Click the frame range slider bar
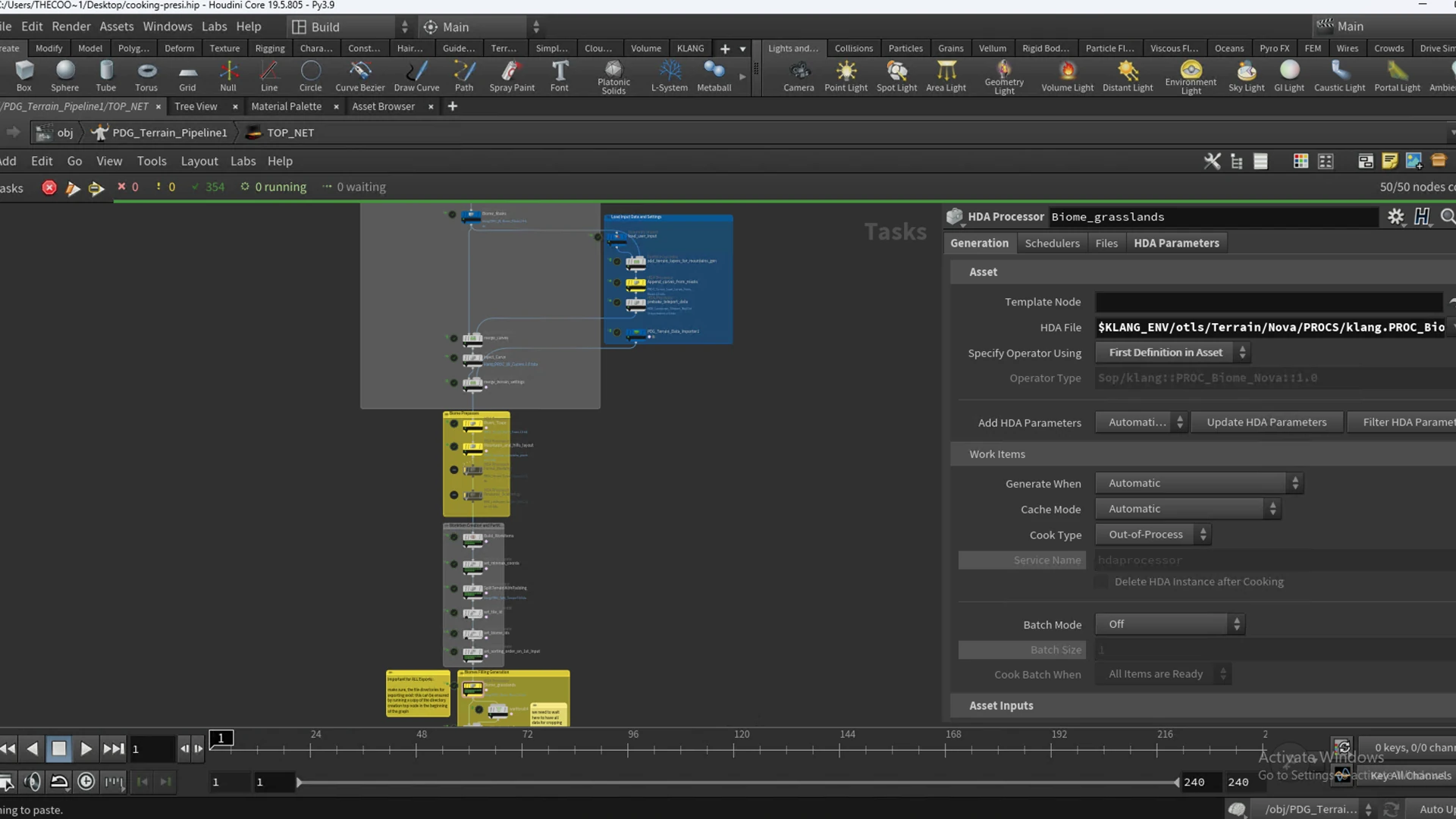 (737, 782)
